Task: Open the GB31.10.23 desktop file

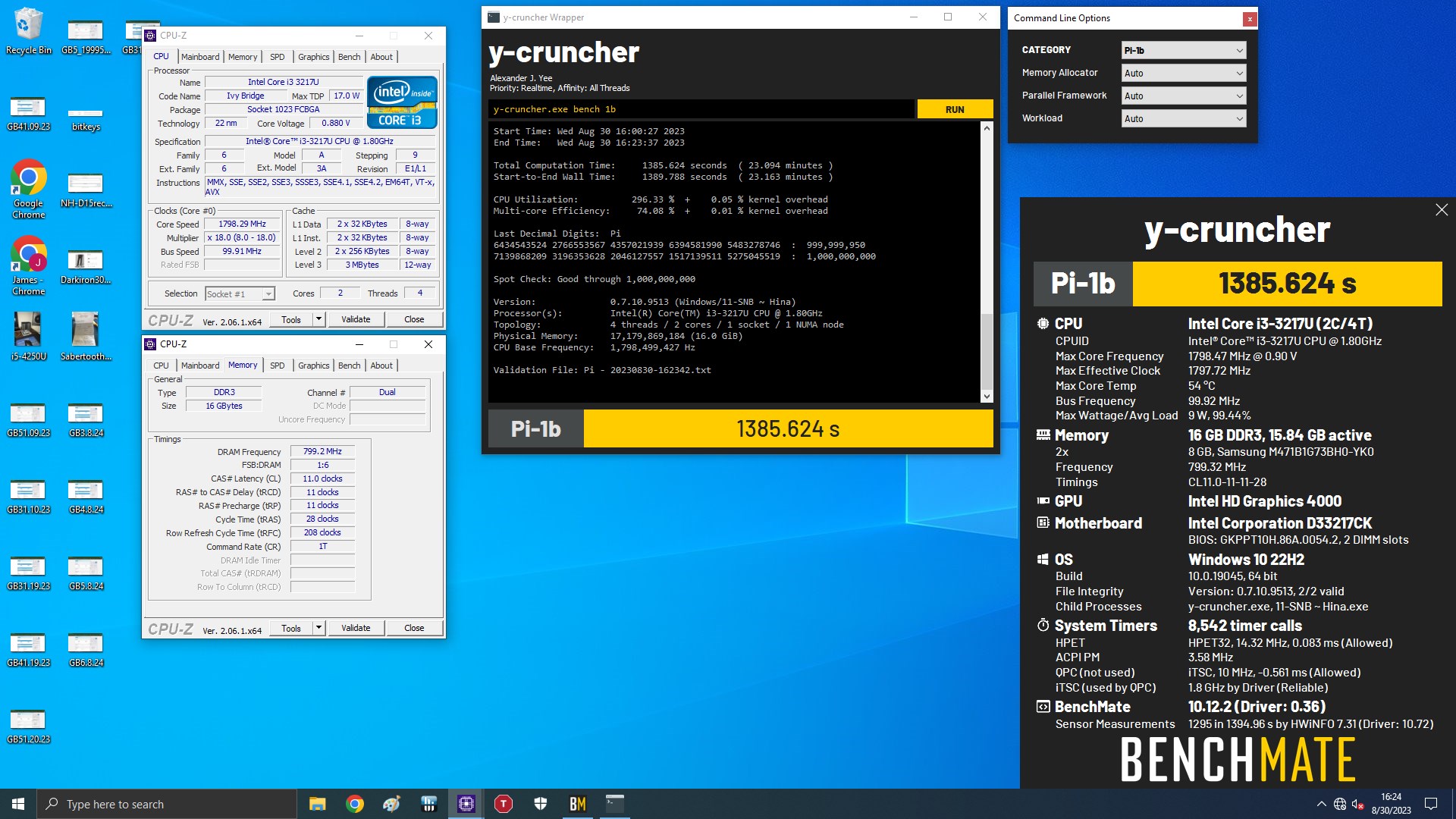Action: 29,495
